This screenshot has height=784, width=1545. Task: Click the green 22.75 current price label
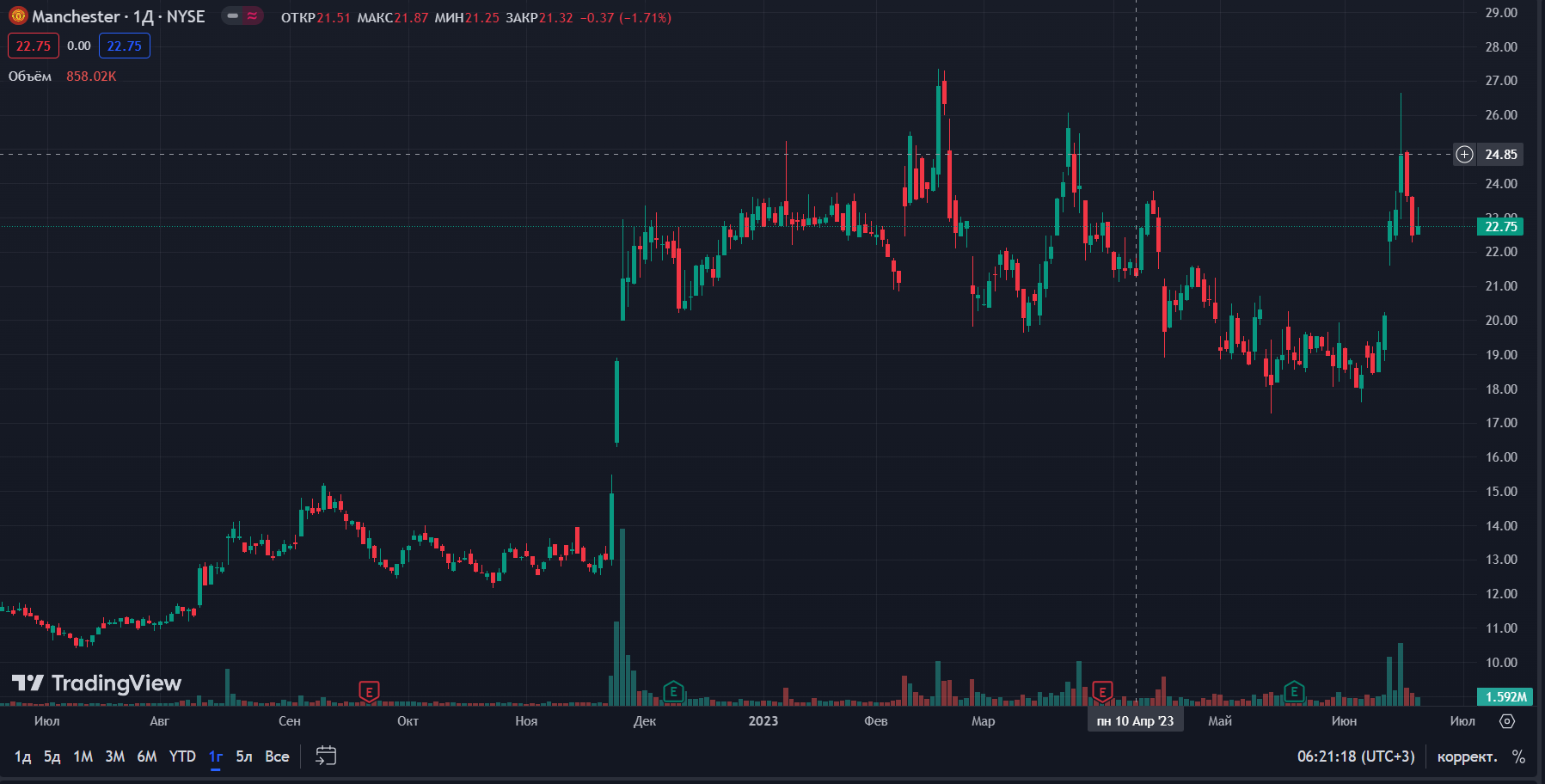pyautogui.click(x=1500, y=227)
